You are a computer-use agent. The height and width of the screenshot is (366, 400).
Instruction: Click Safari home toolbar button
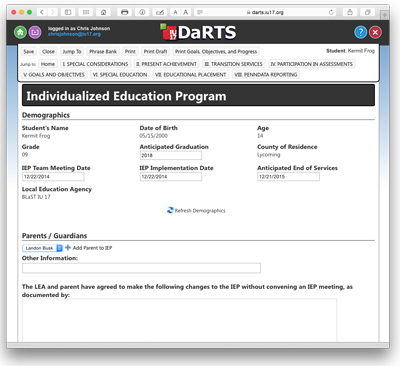pos(103,12)
